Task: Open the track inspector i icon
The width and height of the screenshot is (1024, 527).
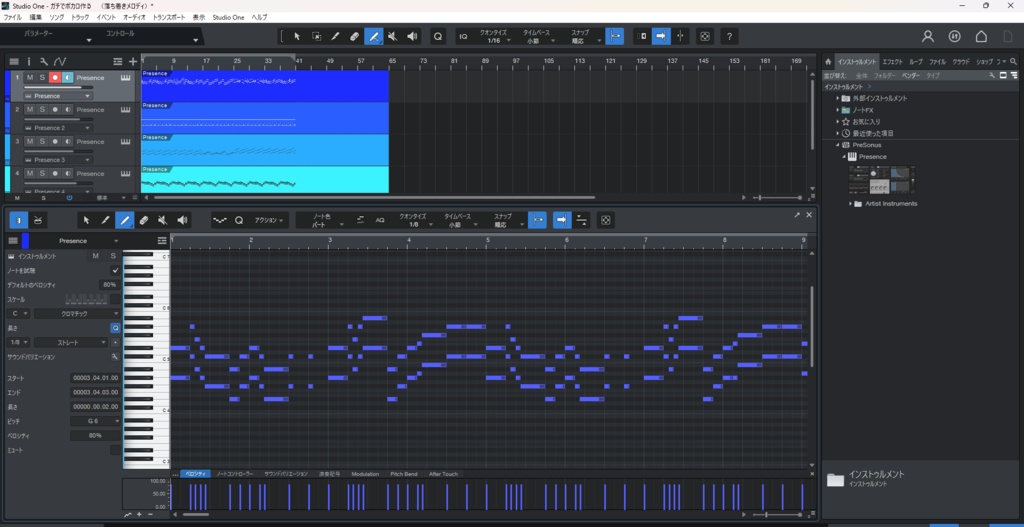Action: coord(29,61)
